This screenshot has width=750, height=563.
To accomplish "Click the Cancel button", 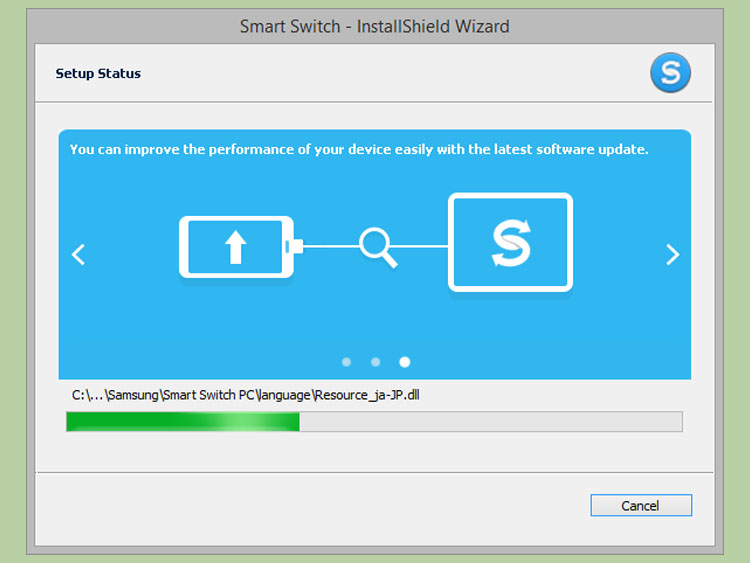I will point(641,505).
